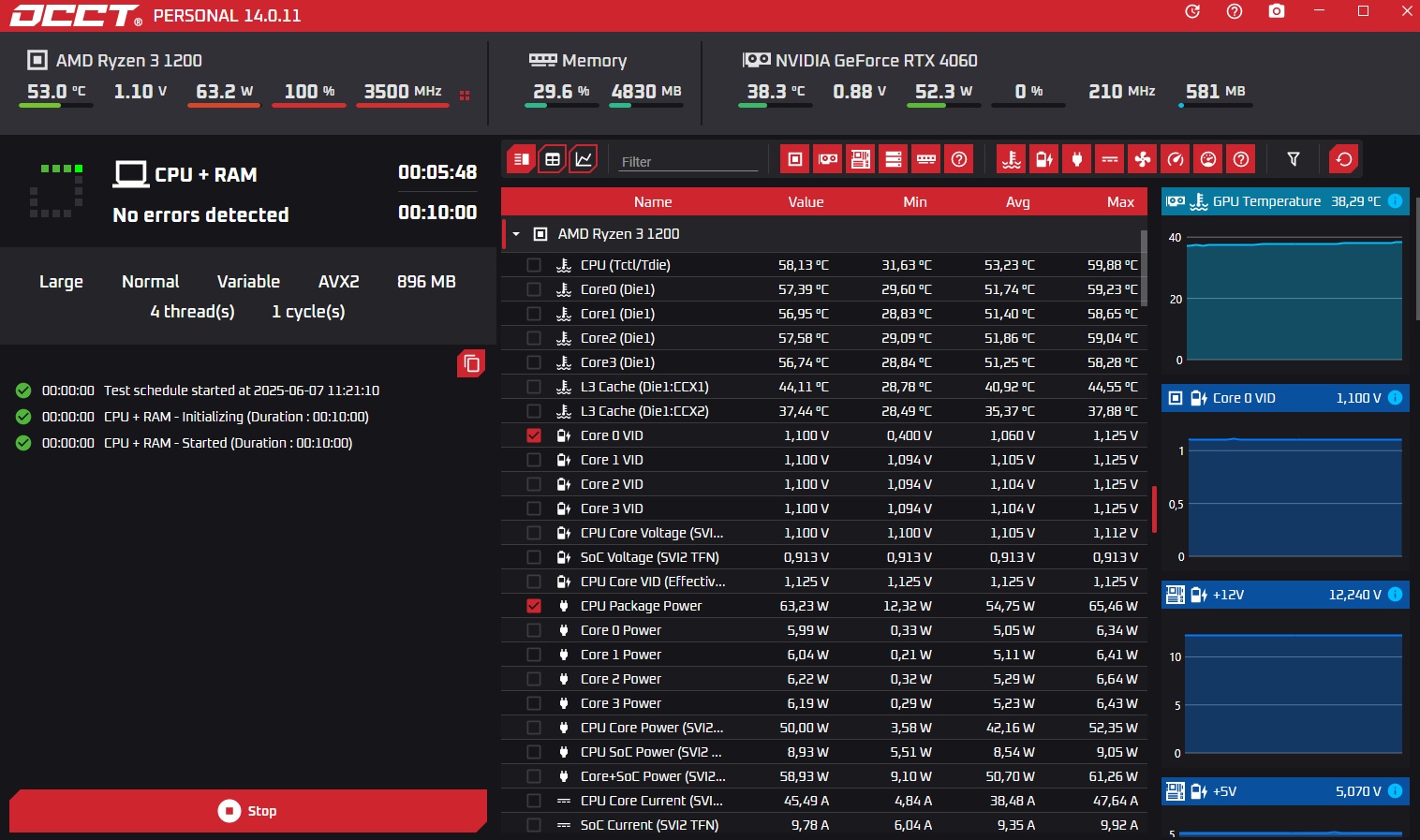Filter sensors by storage component icon
The image size is (1420, 840).
(x=894, y=159)
